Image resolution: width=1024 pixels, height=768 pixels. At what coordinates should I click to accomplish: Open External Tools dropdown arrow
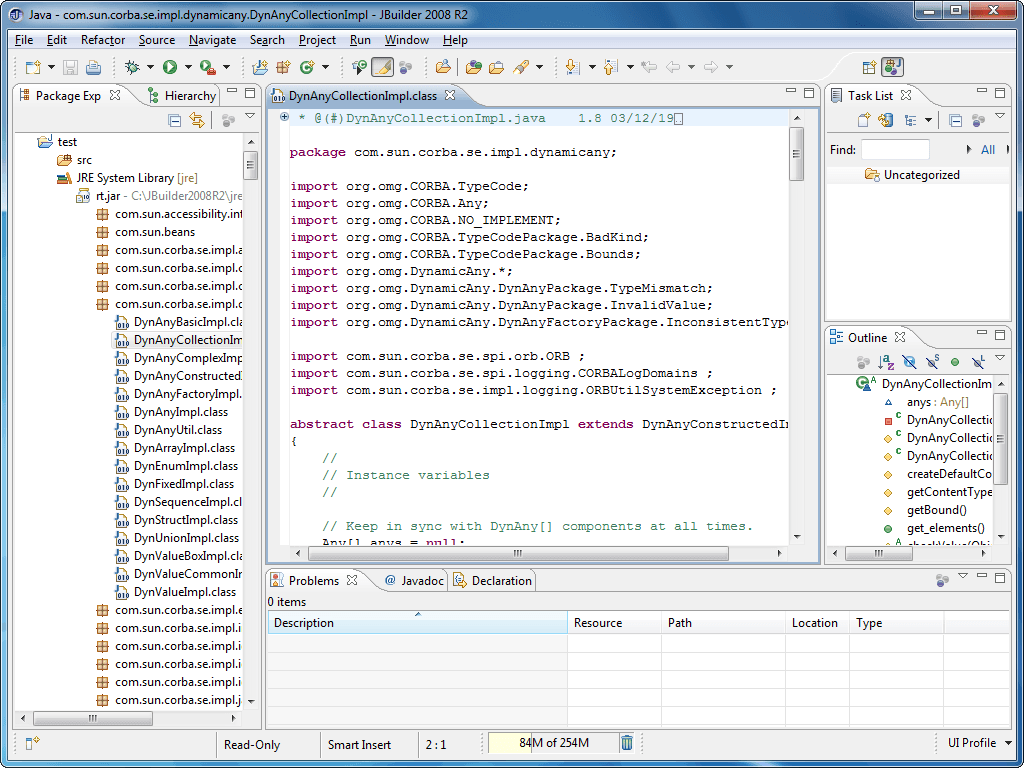pos(226,67)
